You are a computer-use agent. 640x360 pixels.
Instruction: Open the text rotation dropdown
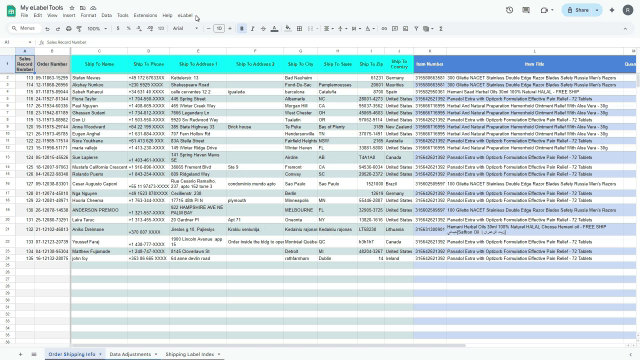[369, 29]
